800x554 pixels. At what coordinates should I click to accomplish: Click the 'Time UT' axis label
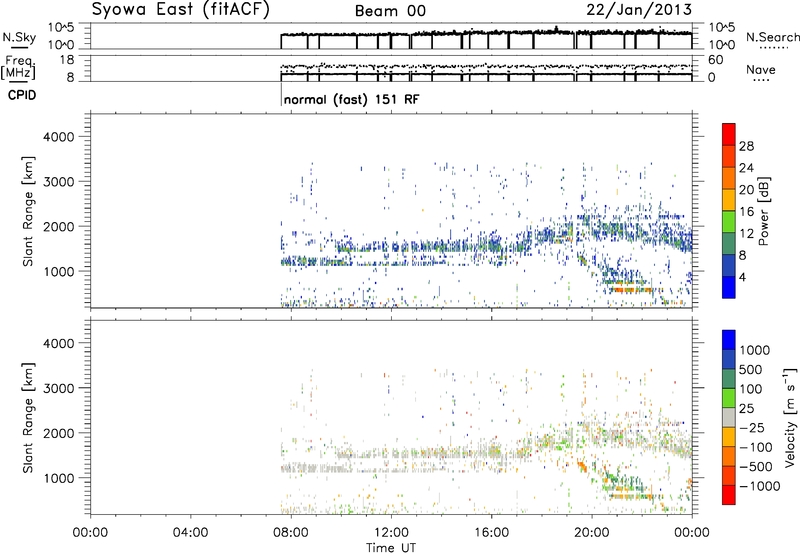tap(391, 548)
